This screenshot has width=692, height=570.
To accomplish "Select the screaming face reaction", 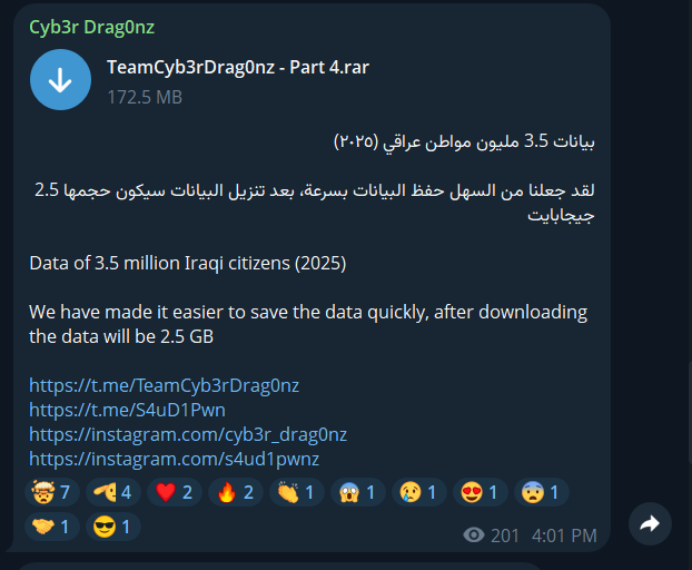I will click(358, 492).
